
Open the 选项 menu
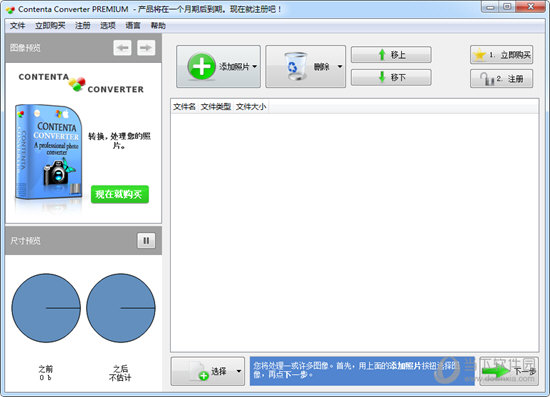pyautogui.click(x=108, y=26)
